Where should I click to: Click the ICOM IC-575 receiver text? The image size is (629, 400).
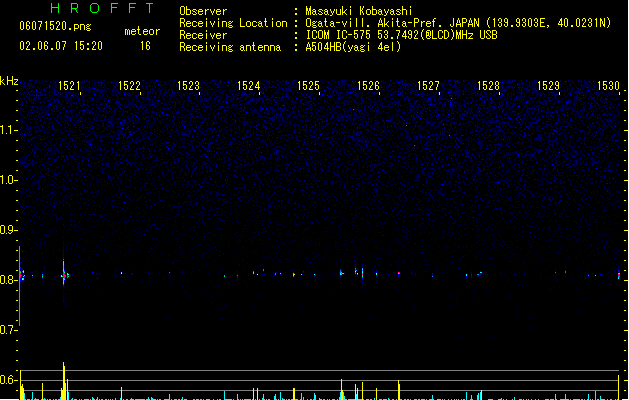point(401,35)
